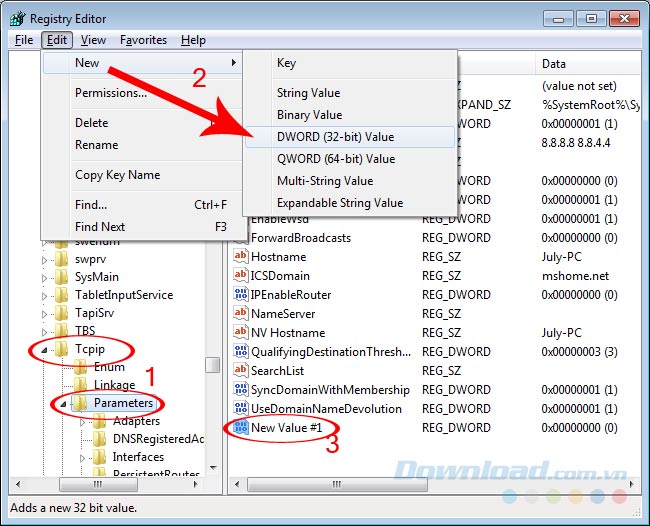Click the TabletInputService folder icon
The image size is (650, 526).
[62, 295]
